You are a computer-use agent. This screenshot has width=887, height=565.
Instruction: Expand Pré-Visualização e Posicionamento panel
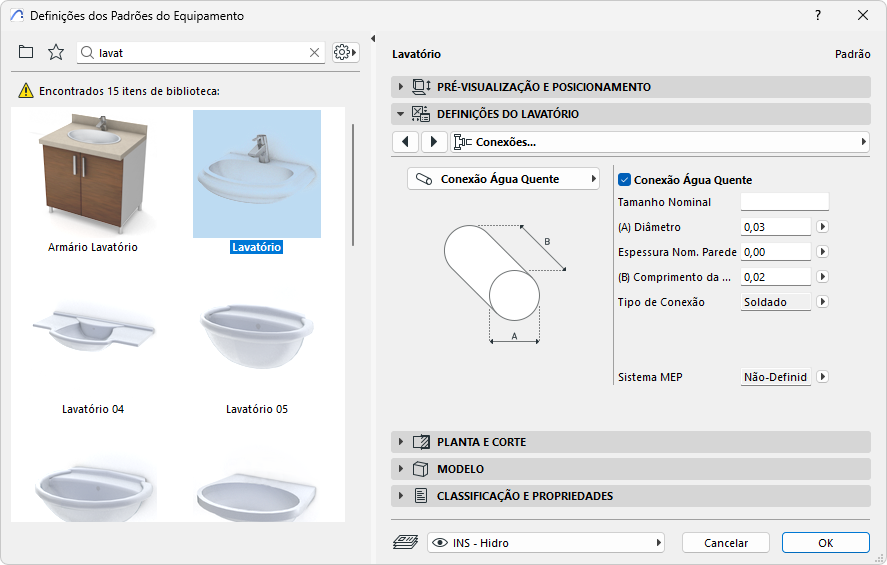pos(402,87)
